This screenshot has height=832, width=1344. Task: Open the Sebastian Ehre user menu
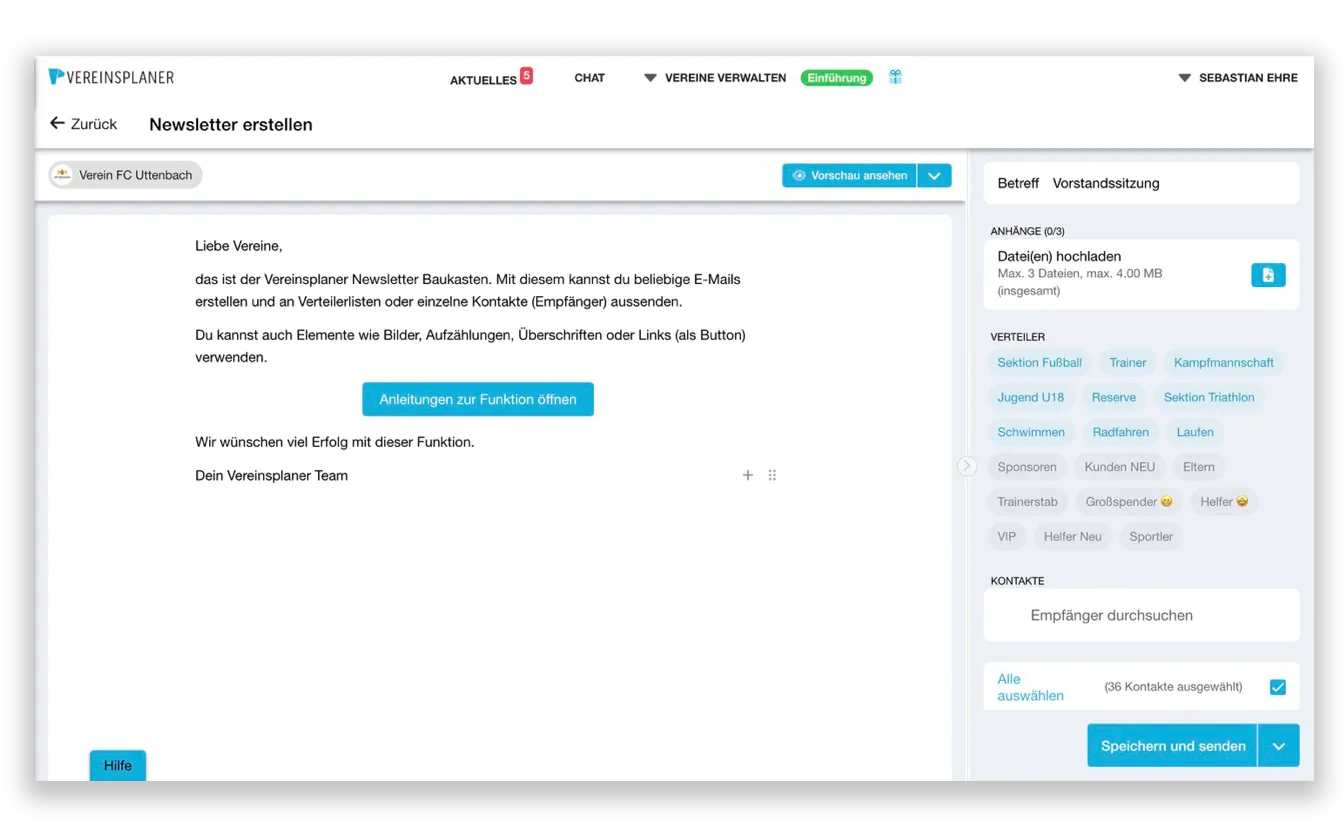coord(1238,77)
